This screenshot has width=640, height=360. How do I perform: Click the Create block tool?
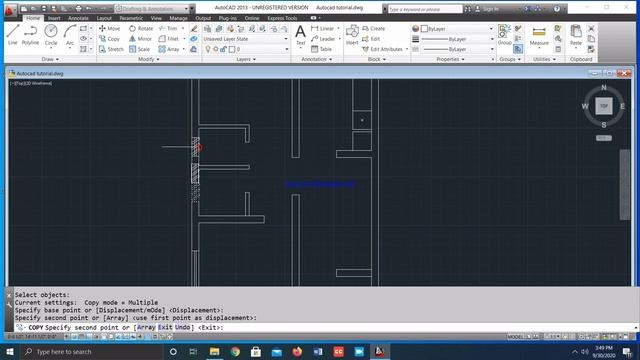click(x=373, y=29)
